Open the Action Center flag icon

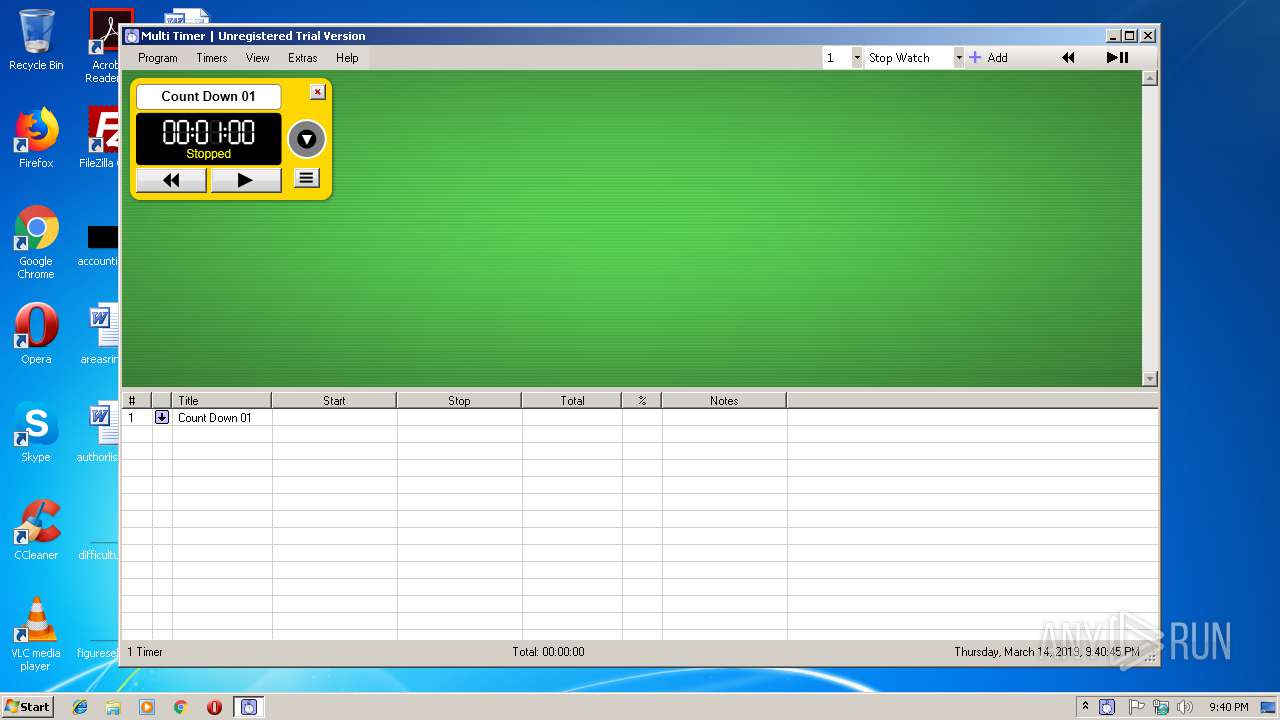(1137, 707)
